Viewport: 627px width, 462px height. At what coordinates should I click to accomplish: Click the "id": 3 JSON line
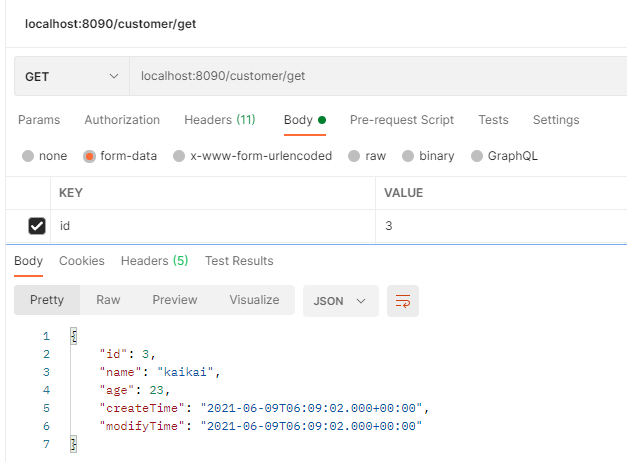127,354
